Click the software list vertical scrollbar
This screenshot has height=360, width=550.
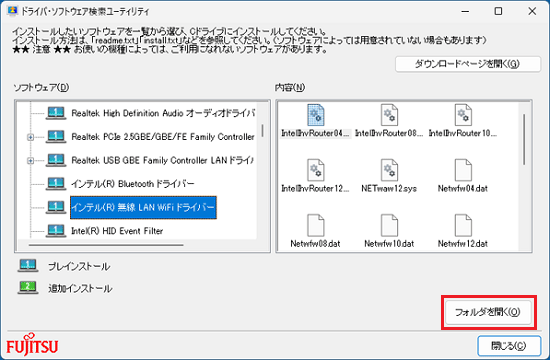[262, 131]
